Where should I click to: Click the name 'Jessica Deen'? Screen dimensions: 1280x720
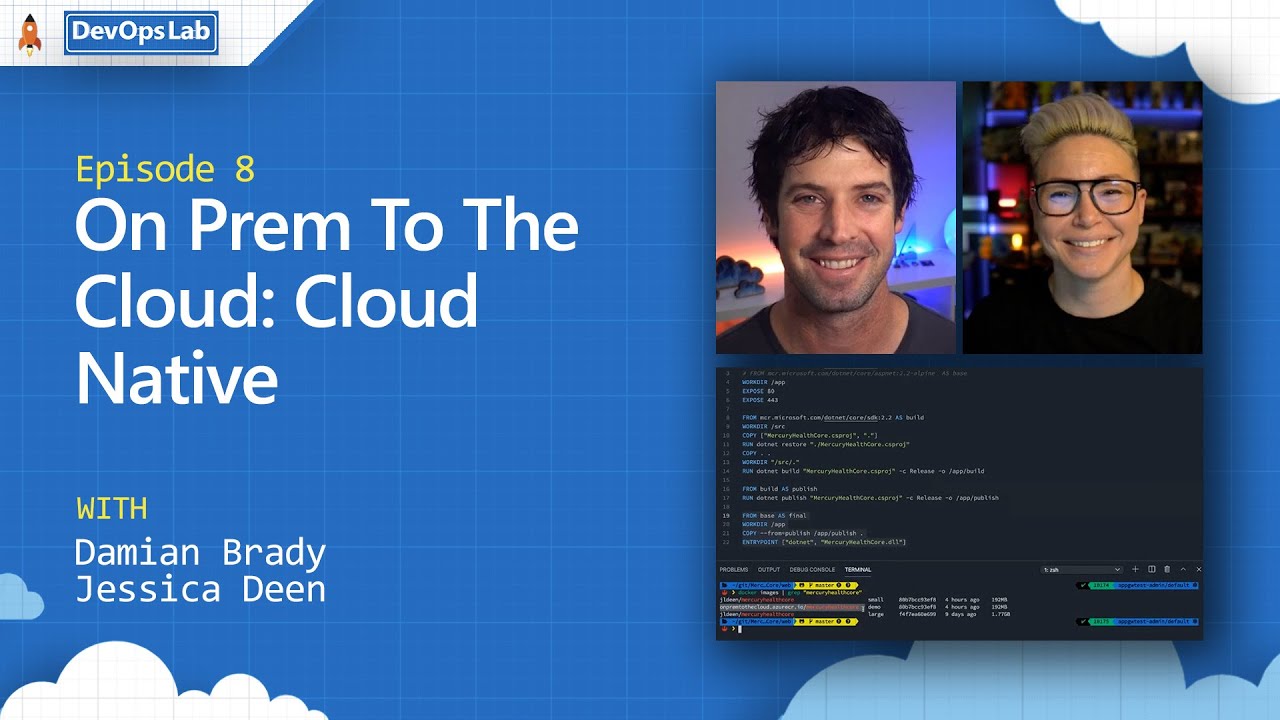(201, 589)
